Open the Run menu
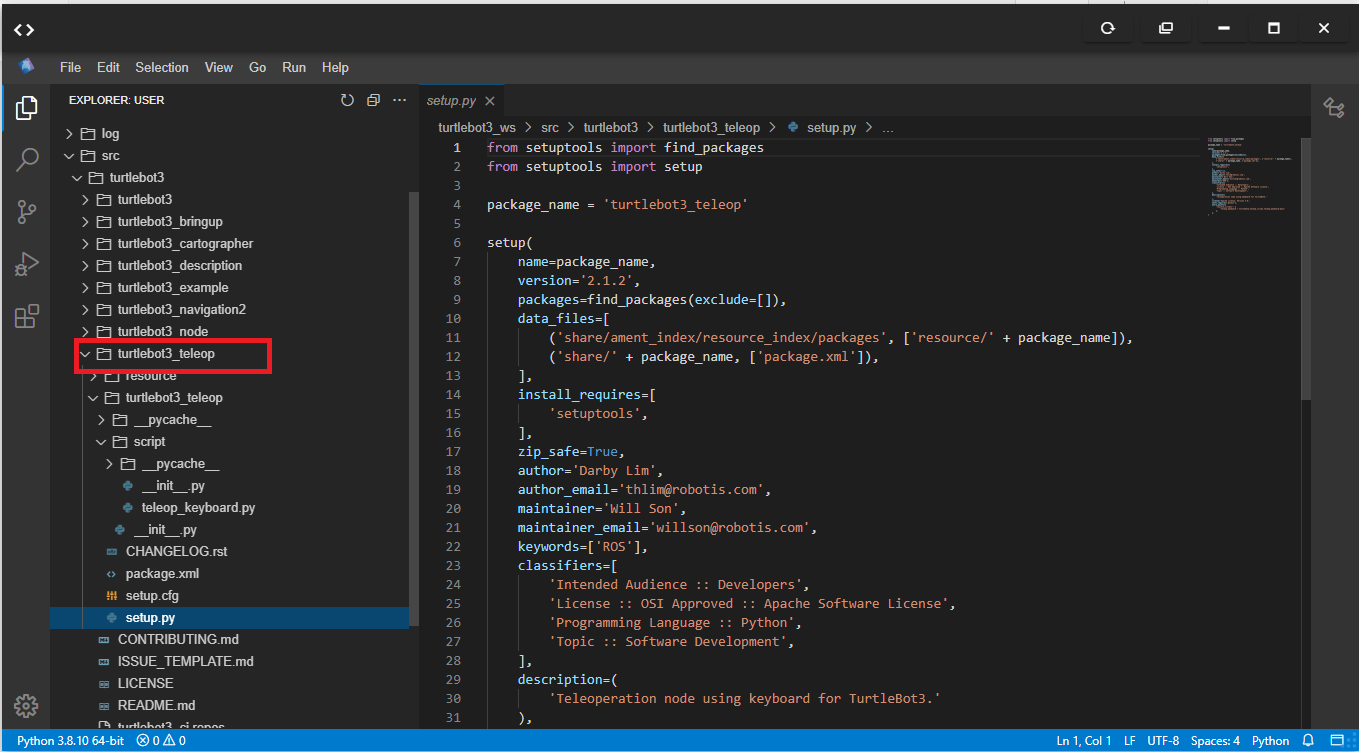 point(294,68)
